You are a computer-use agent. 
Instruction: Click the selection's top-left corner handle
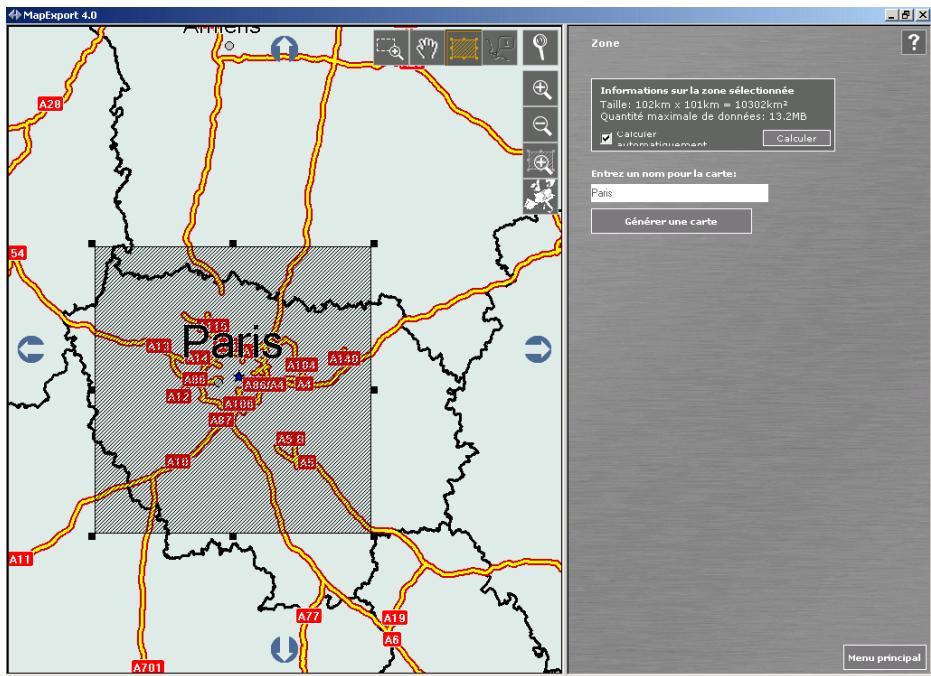pyautogui.click(x=92, y=243)
